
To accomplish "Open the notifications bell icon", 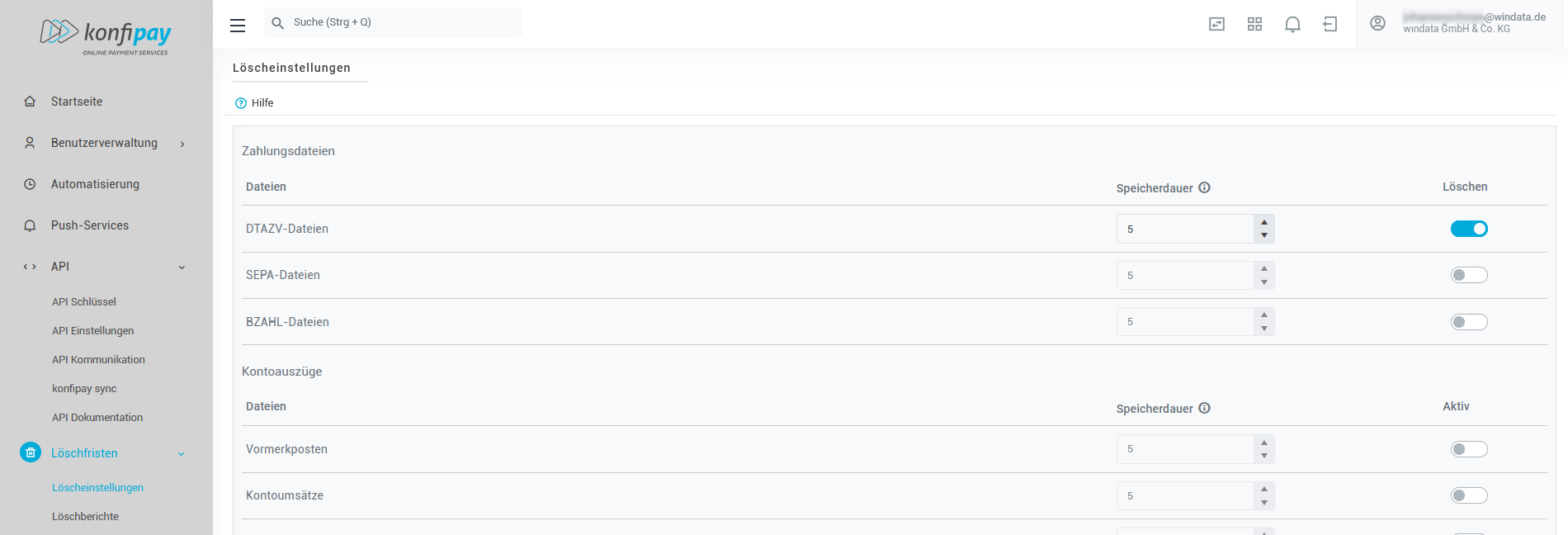I will click(x=1292, y=25).
